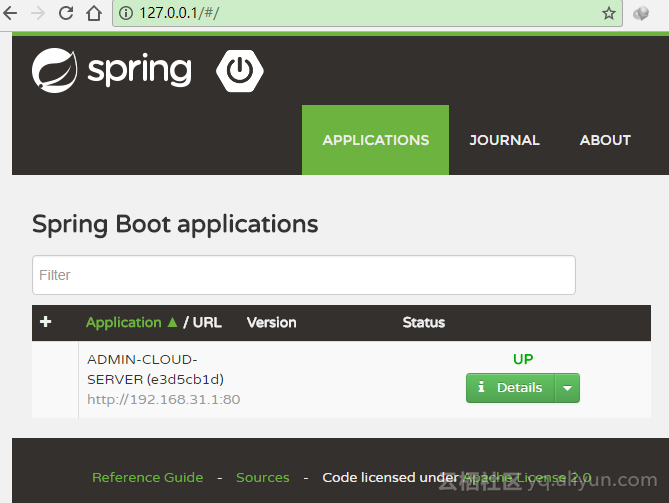Screen dimensions: 669x503
Task: Open the Sources link in footer
Action: (x=263, y=477)
